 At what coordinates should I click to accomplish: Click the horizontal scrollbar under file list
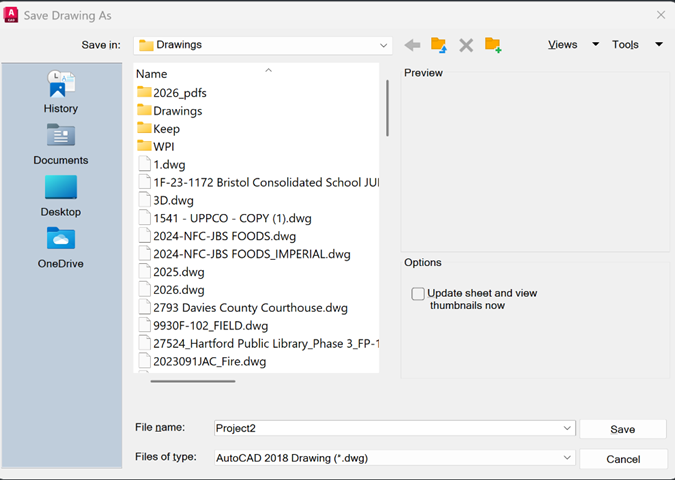pyautogui.click(x=193, y=381)
